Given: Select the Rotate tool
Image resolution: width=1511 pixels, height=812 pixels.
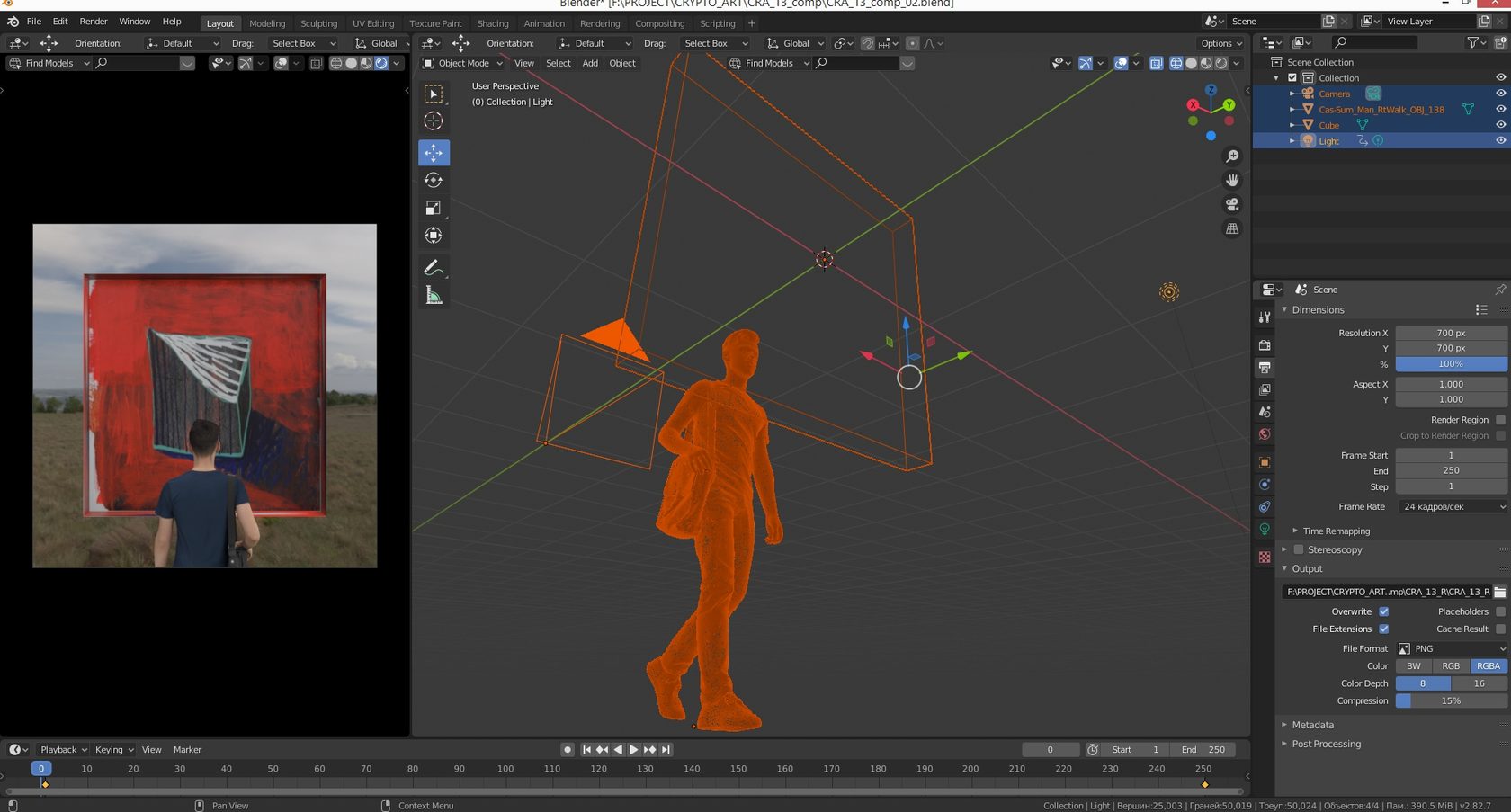Looking at the screenshot, I should click(434, 180).
